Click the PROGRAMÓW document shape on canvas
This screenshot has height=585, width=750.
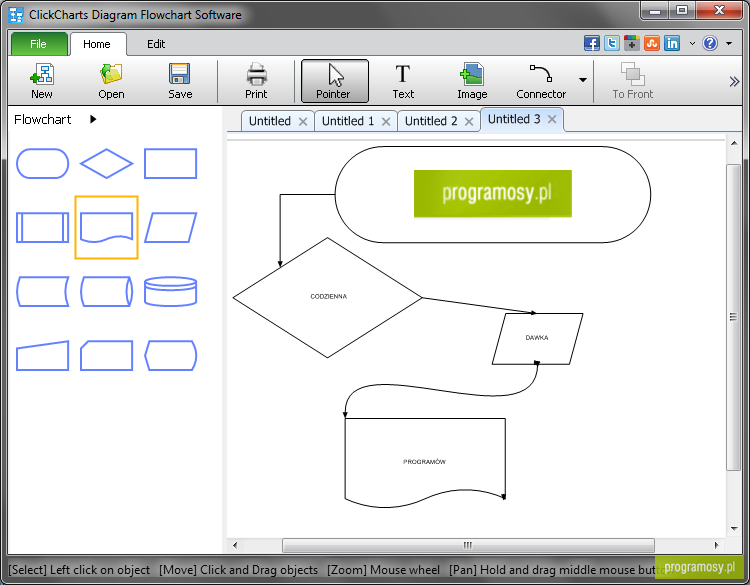pyautogui.click(x=425, y=462)
